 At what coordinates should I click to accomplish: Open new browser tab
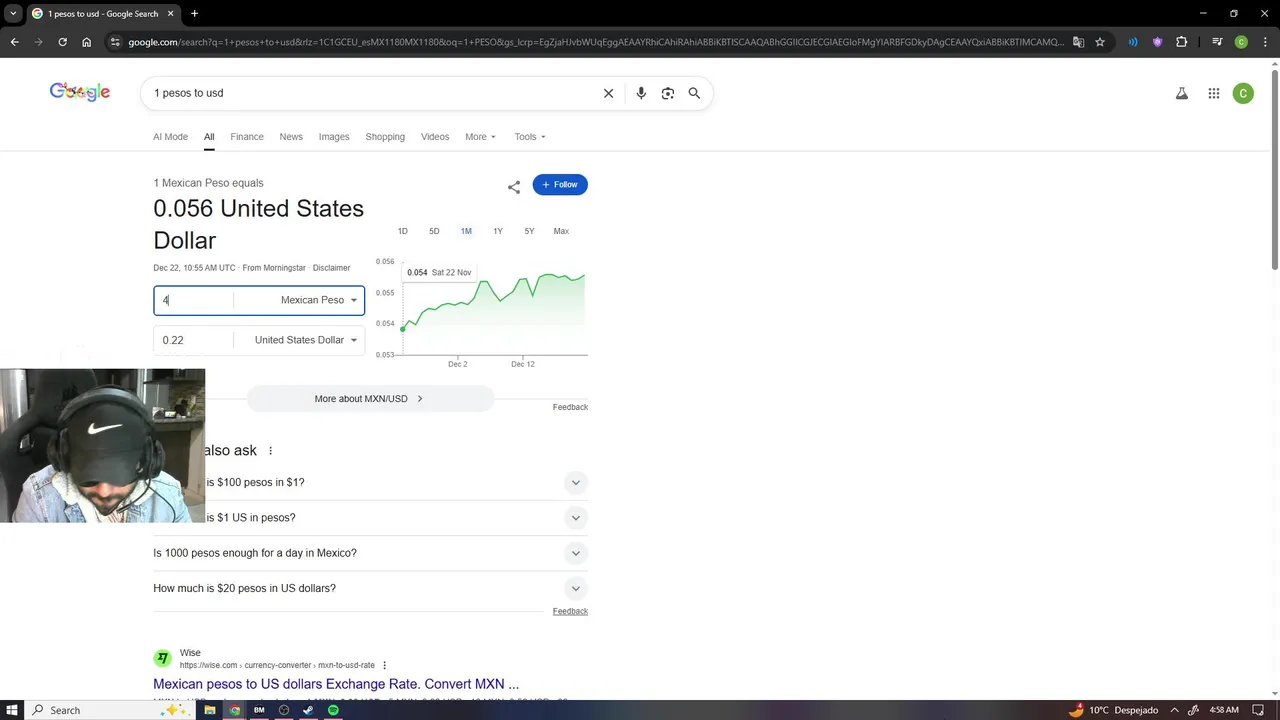pyautogui.click(x=194, y=14)
